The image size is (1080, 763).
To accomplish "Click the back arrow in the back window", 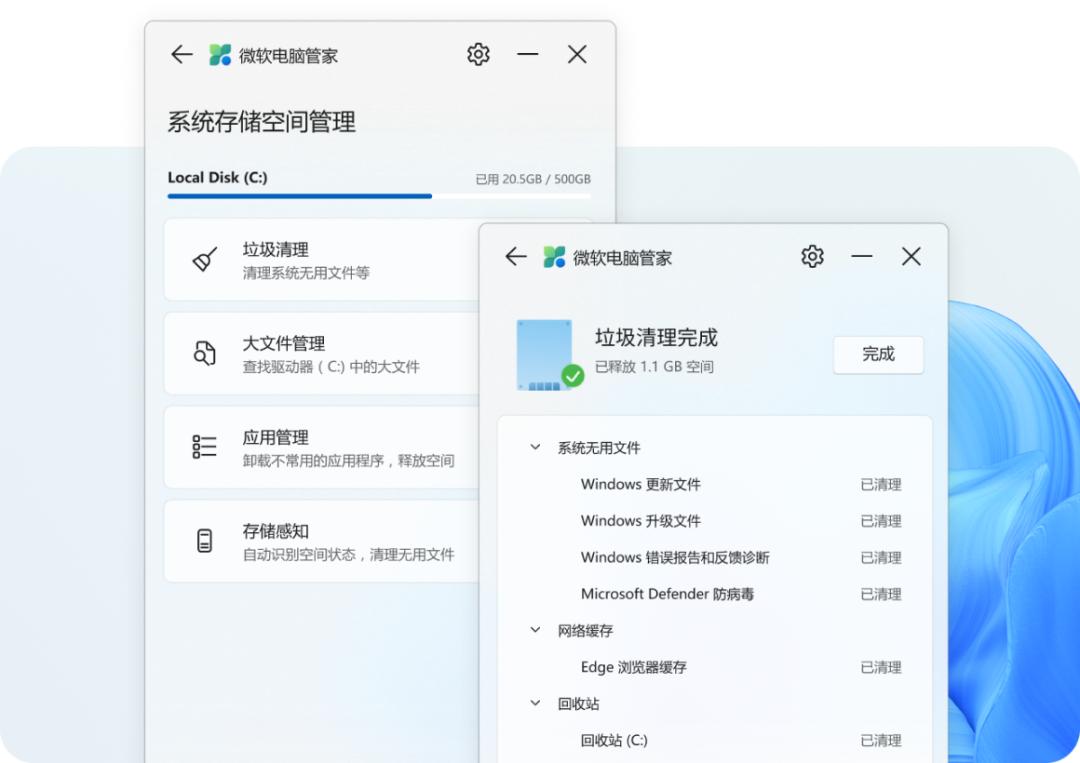I will tap(181, 55).
